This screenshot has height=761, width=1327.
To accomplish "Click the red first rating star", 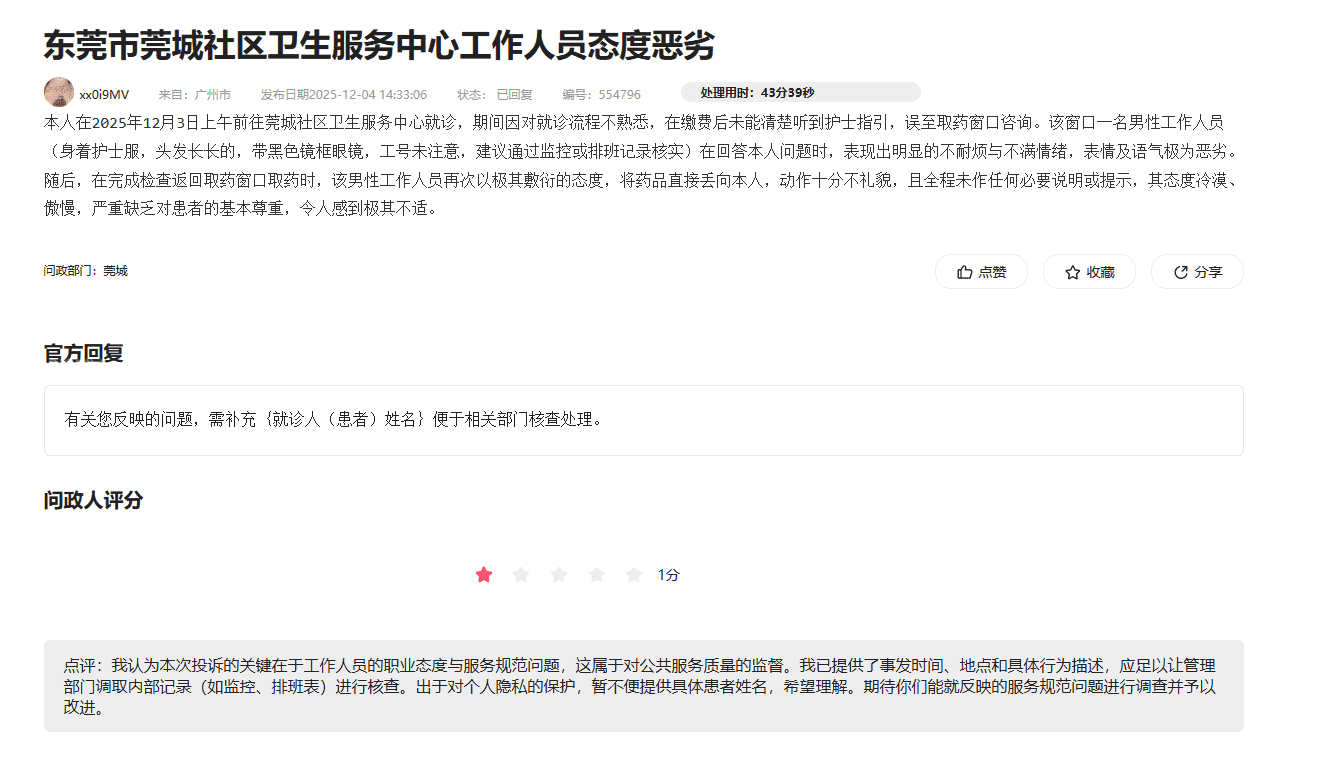I will [x=484, y=575].
